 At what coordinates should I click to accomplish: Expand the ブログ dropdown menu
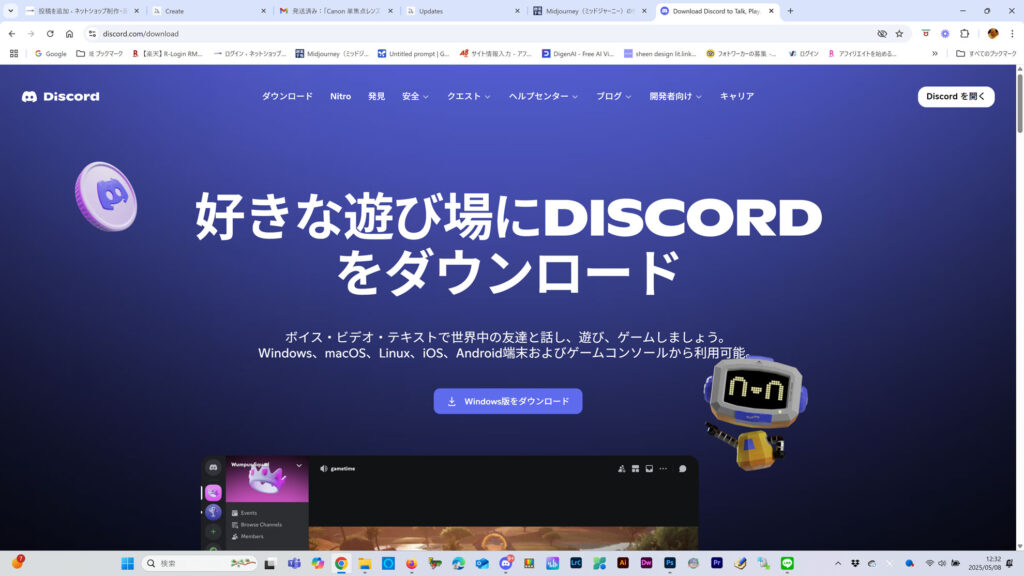click(613, 97)
